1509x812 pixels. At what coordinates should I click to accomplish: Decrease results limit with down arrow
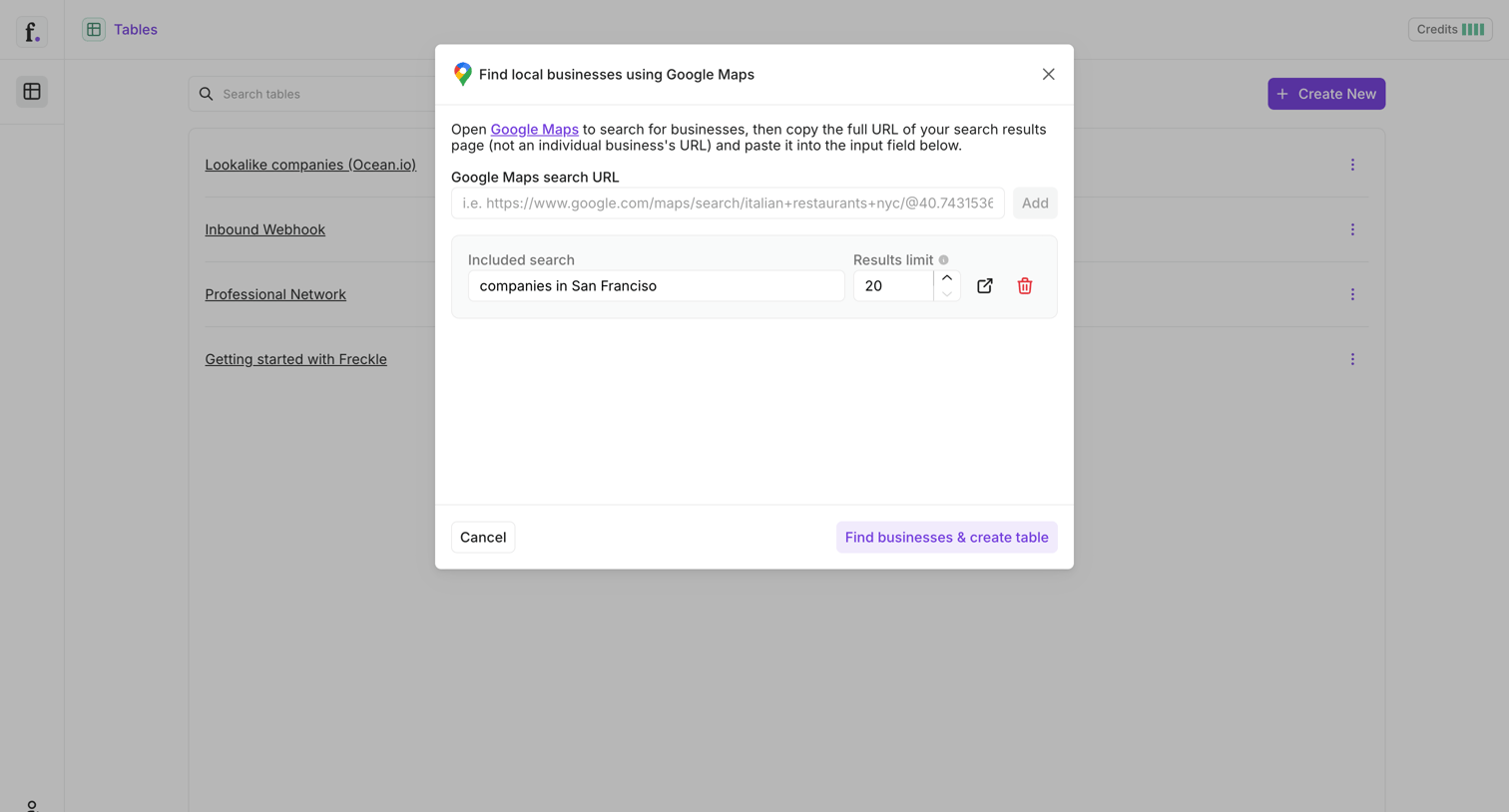tap(947, 294)
